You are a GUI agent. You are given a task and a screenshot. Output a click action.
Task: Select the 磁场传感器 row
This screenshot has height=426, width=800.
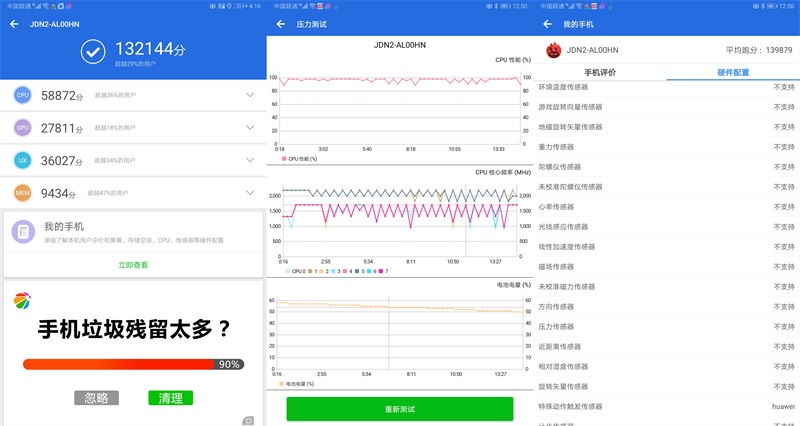click(667, 266)
